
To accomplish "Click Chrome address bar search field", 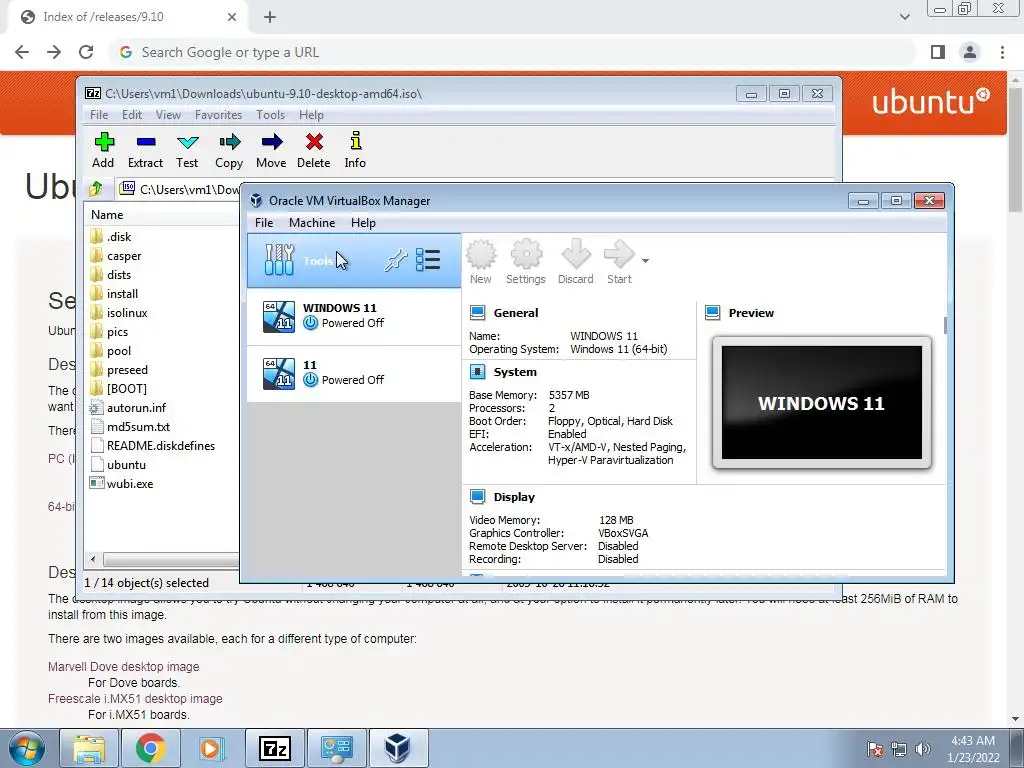I will (513, 52).
